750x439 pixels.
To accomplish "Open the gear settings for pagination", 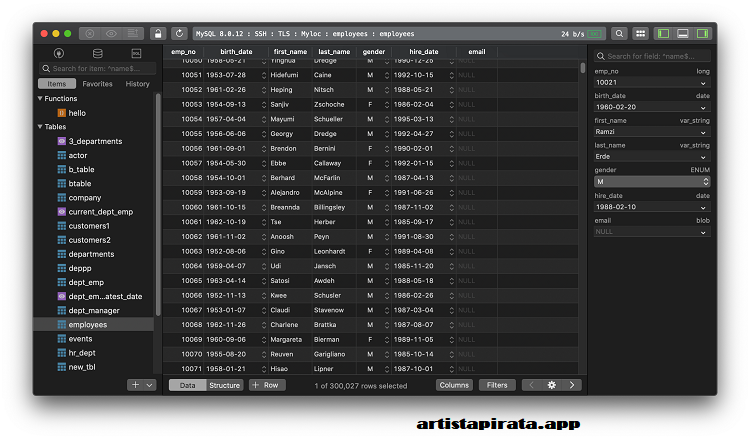I will tap(551, 385).
